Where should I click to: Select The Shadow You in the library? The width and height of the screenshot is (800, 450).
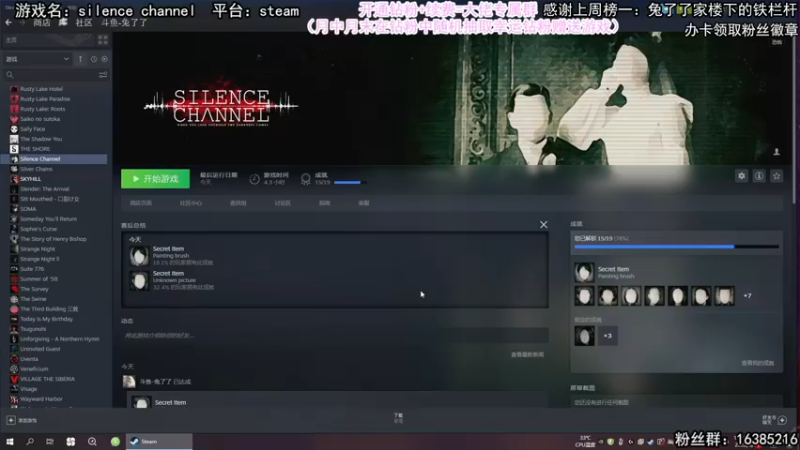[41, 139]
